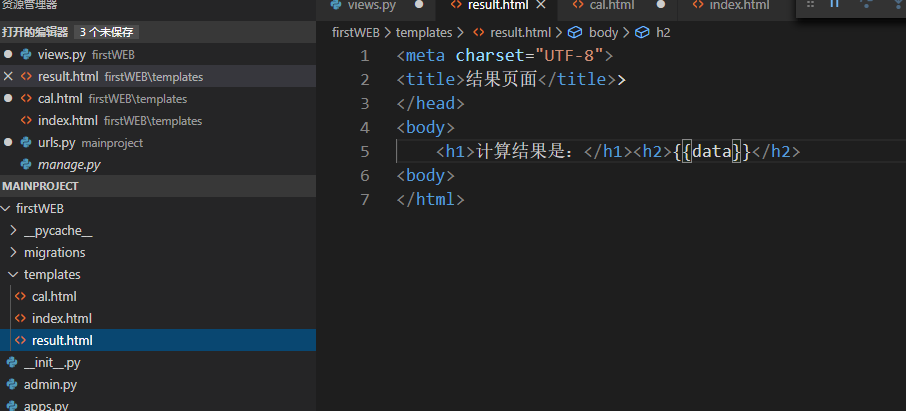Click body in the breadcrumb path
Viewport: 906px width, 411px height.
click(603, 32)
